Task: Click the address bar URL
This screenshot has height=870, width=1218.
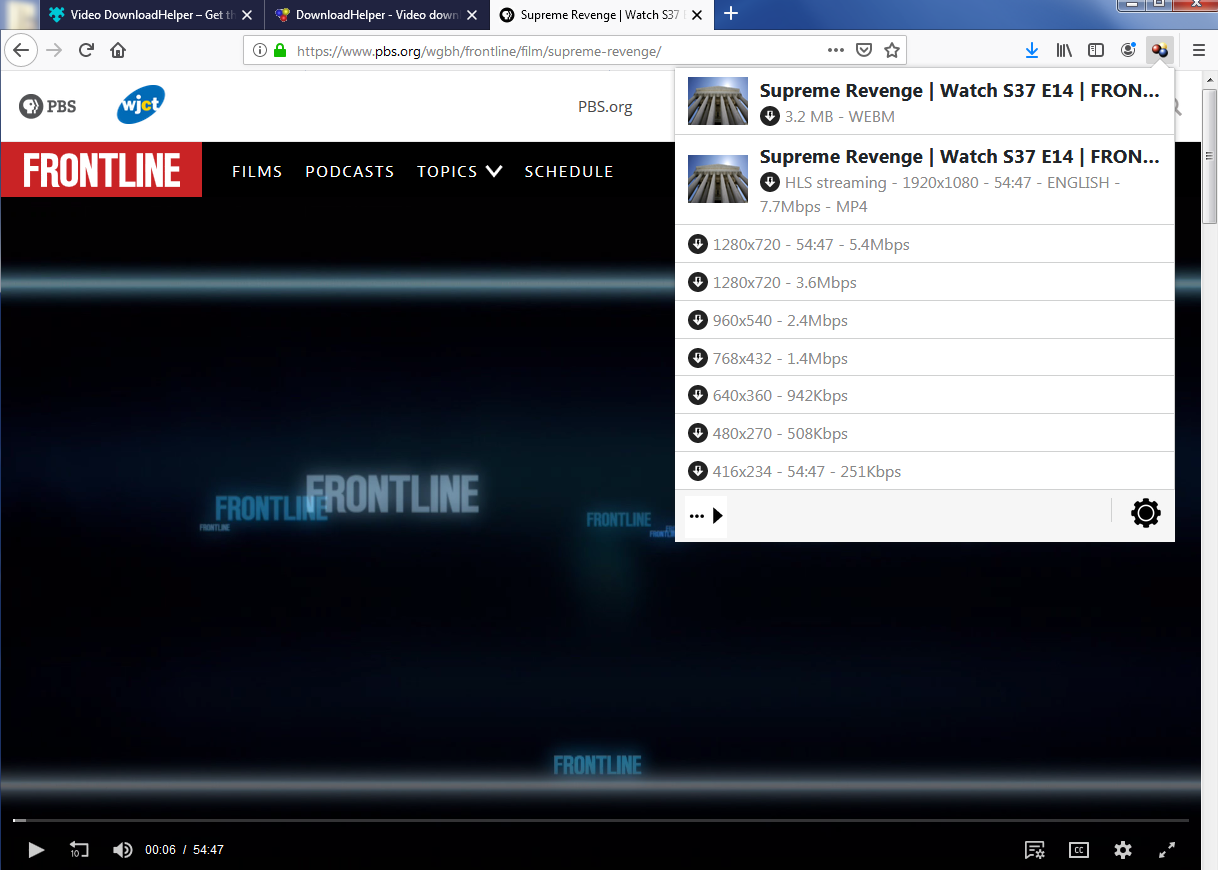Action: pyautogui.click(x=479, y=50)
